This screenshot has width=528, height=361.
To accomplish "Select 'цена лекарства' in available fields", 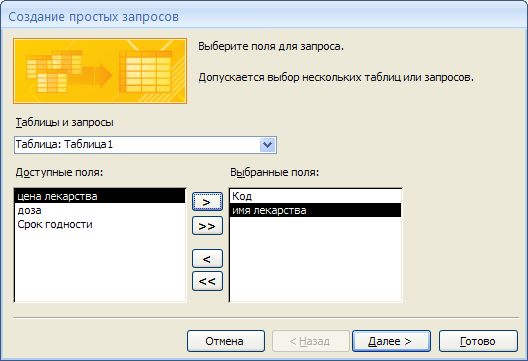I will 100,196.
